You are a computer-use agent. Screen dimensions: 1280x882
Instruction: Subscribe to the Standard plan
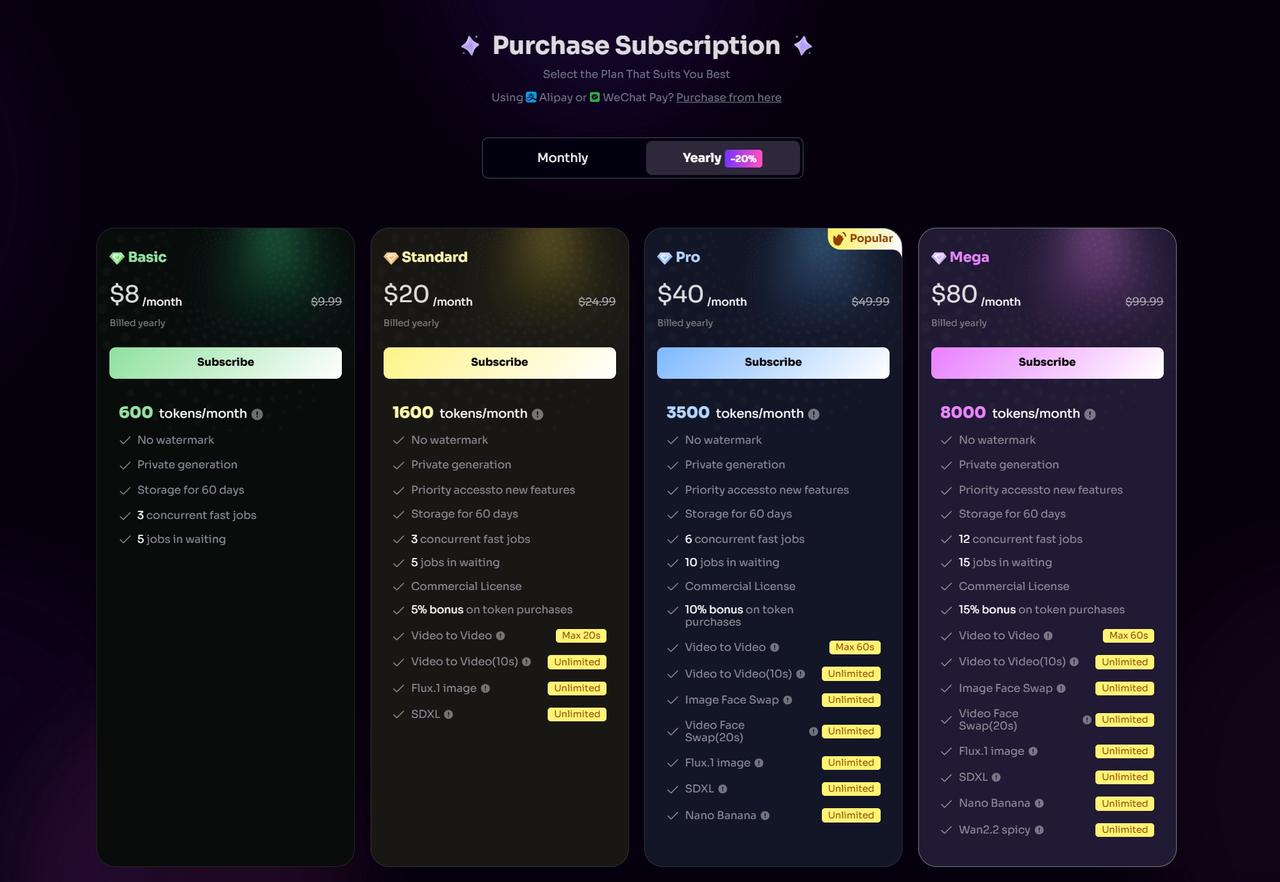499,363
